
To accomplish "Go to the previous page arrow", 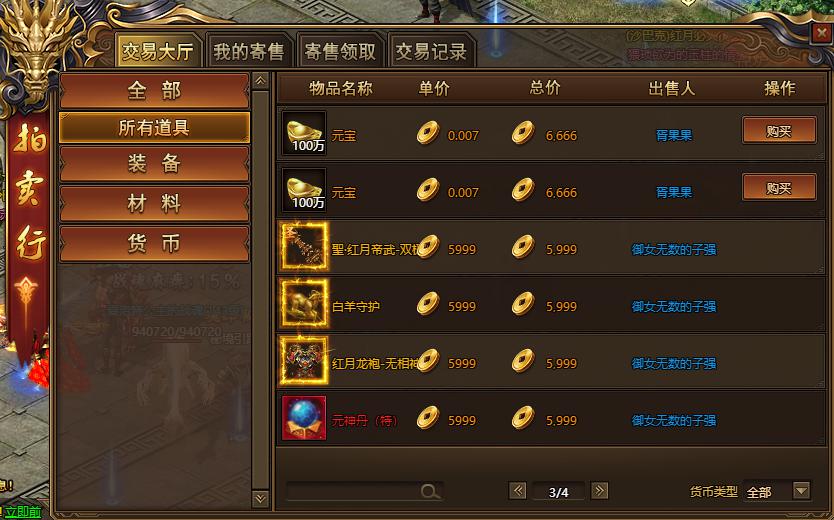I will coord(518,491).
